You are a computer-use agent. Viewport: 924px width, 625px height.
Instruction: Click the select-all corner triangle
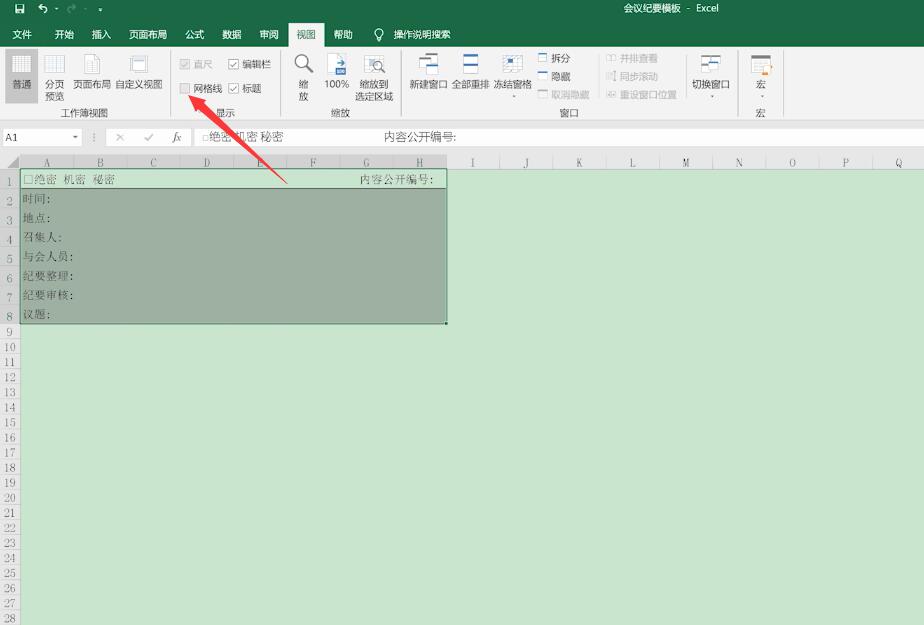[x=12, y=162]
